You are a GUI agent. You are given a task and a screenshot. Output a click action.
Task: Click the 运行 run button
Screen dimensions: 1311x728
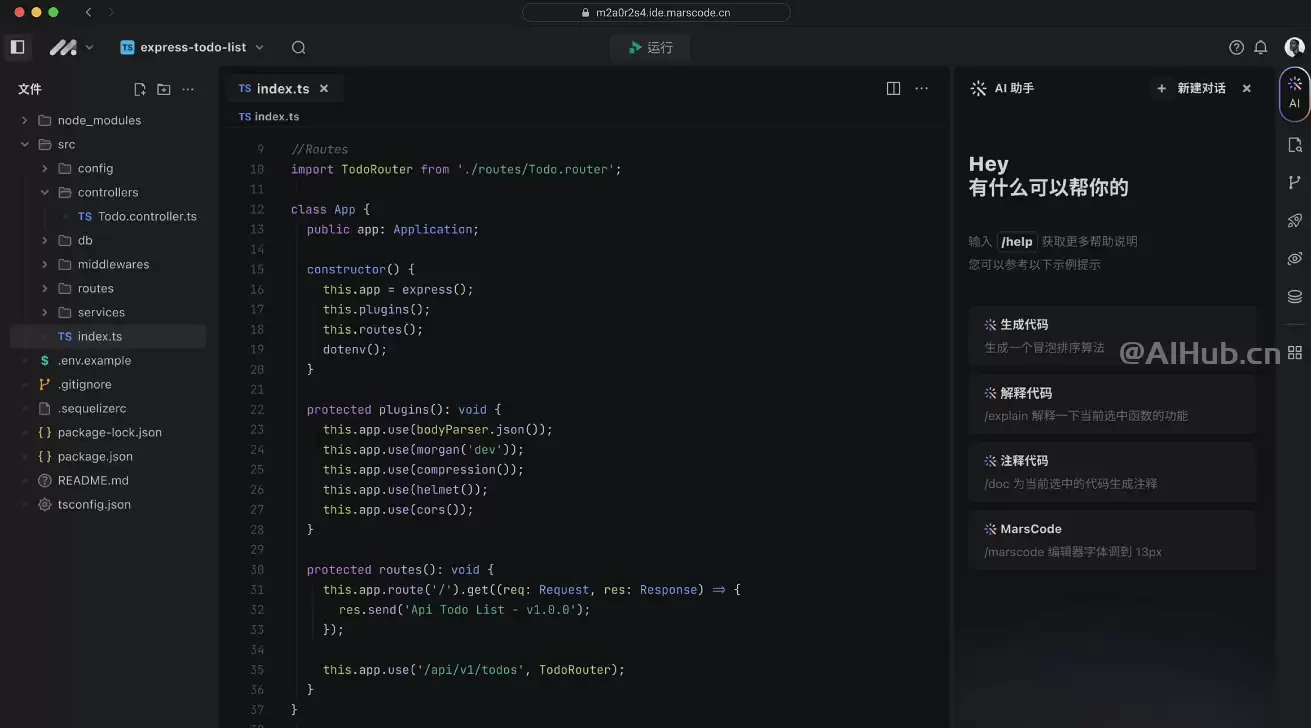[x=650, y=47]
